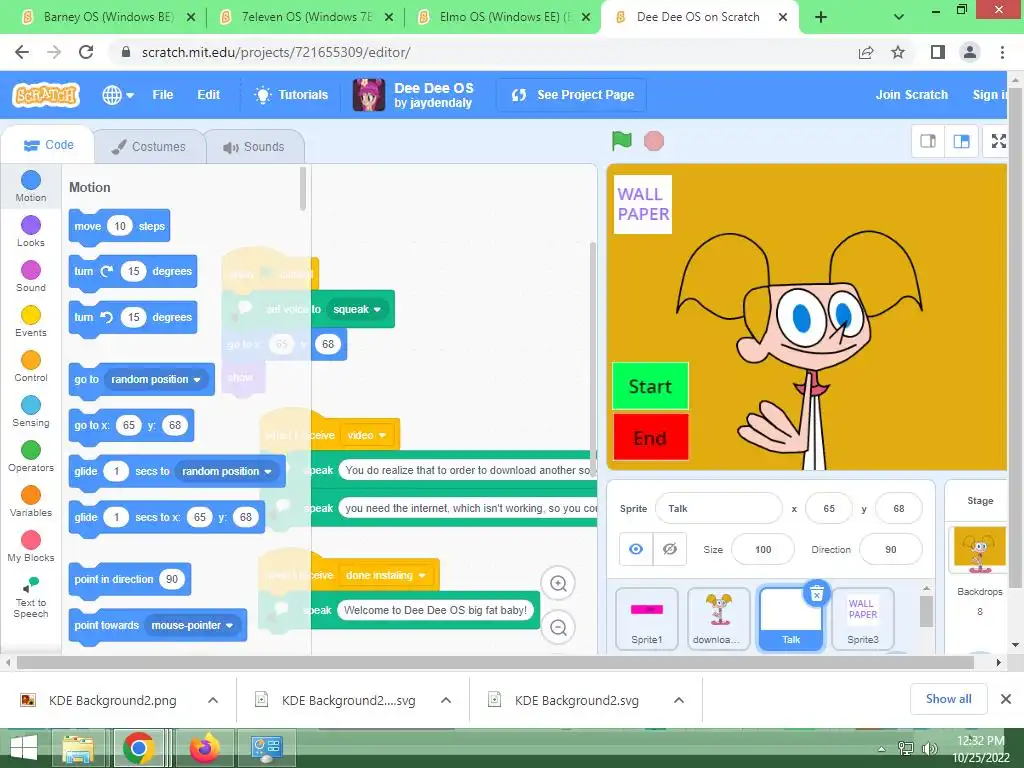
Task: Click the sprite name field Talk
Action: [x=718, y=508]
